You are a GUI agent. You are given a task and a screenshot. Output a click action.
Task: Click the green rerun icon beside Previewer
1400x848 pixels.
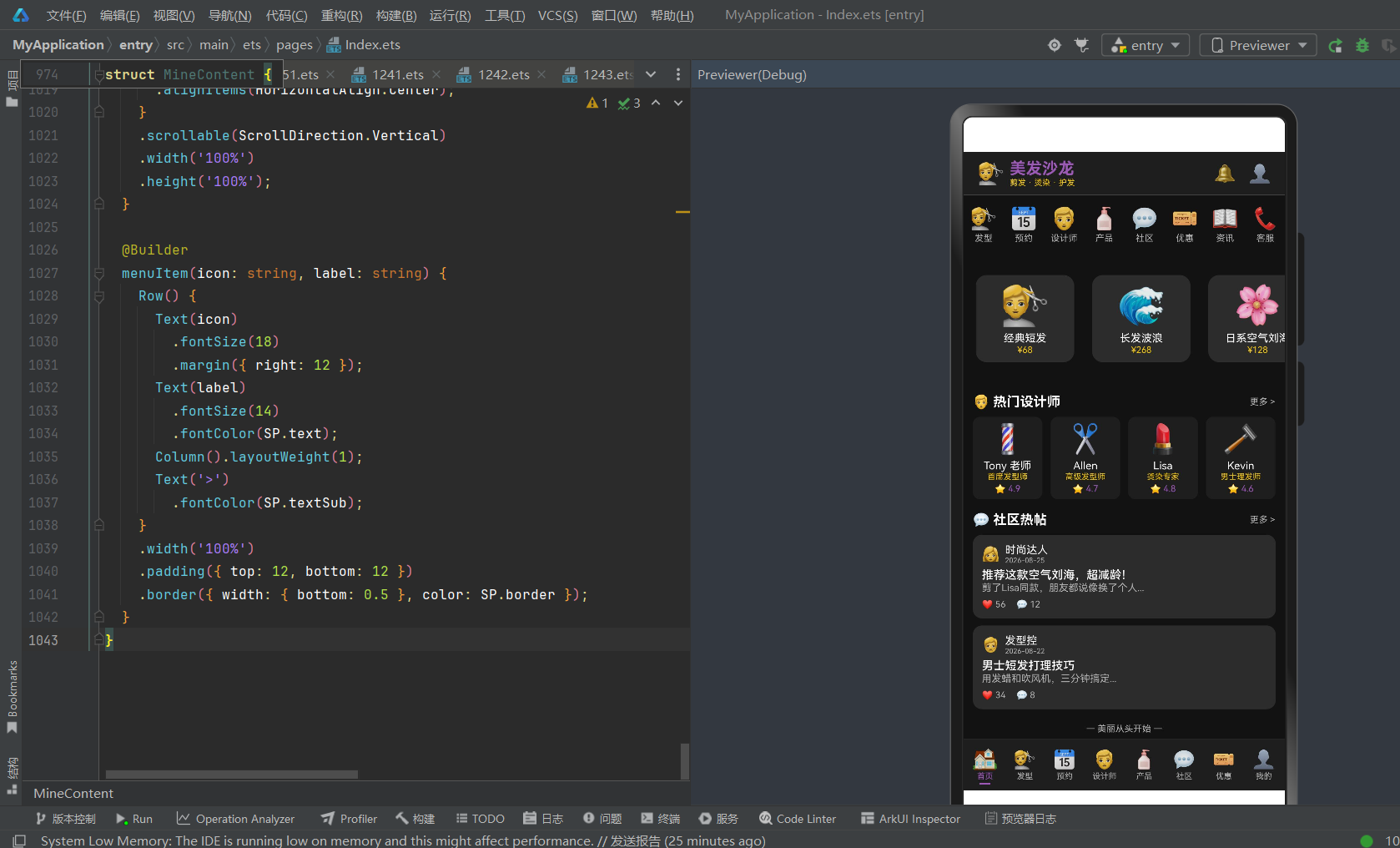click(x=1336, y=45)
